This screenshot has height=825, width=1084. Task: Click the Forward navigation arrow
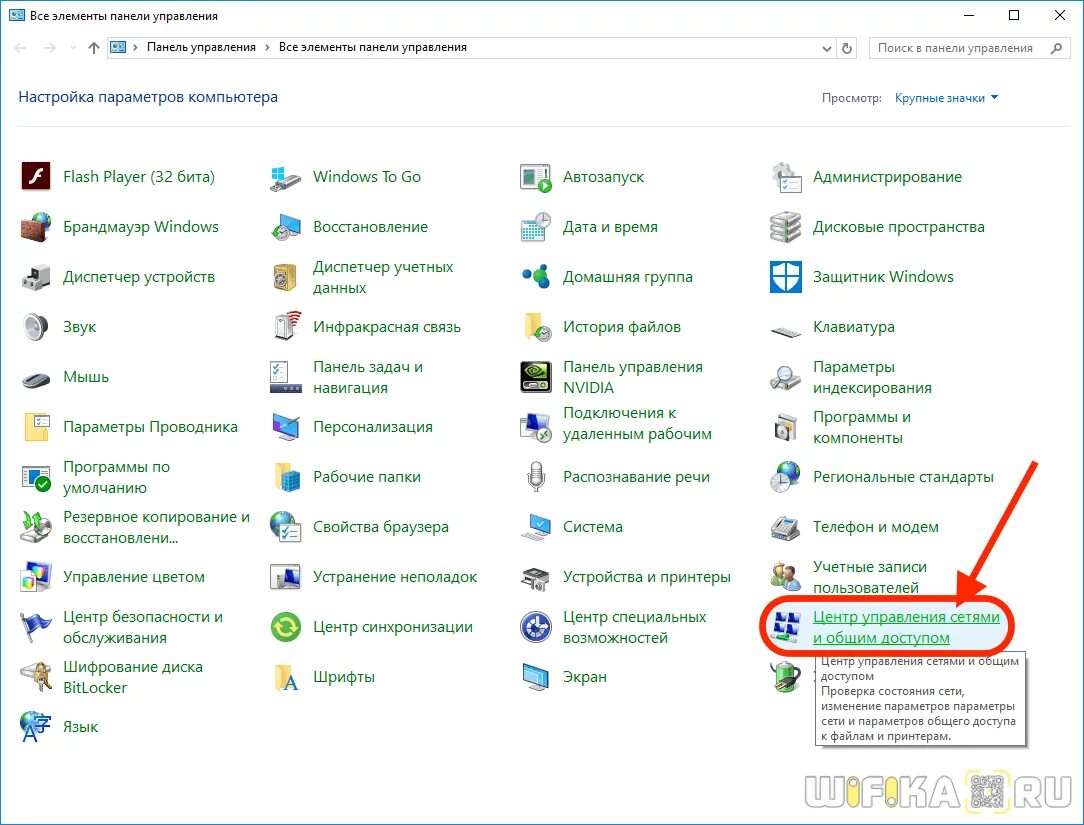49,48
